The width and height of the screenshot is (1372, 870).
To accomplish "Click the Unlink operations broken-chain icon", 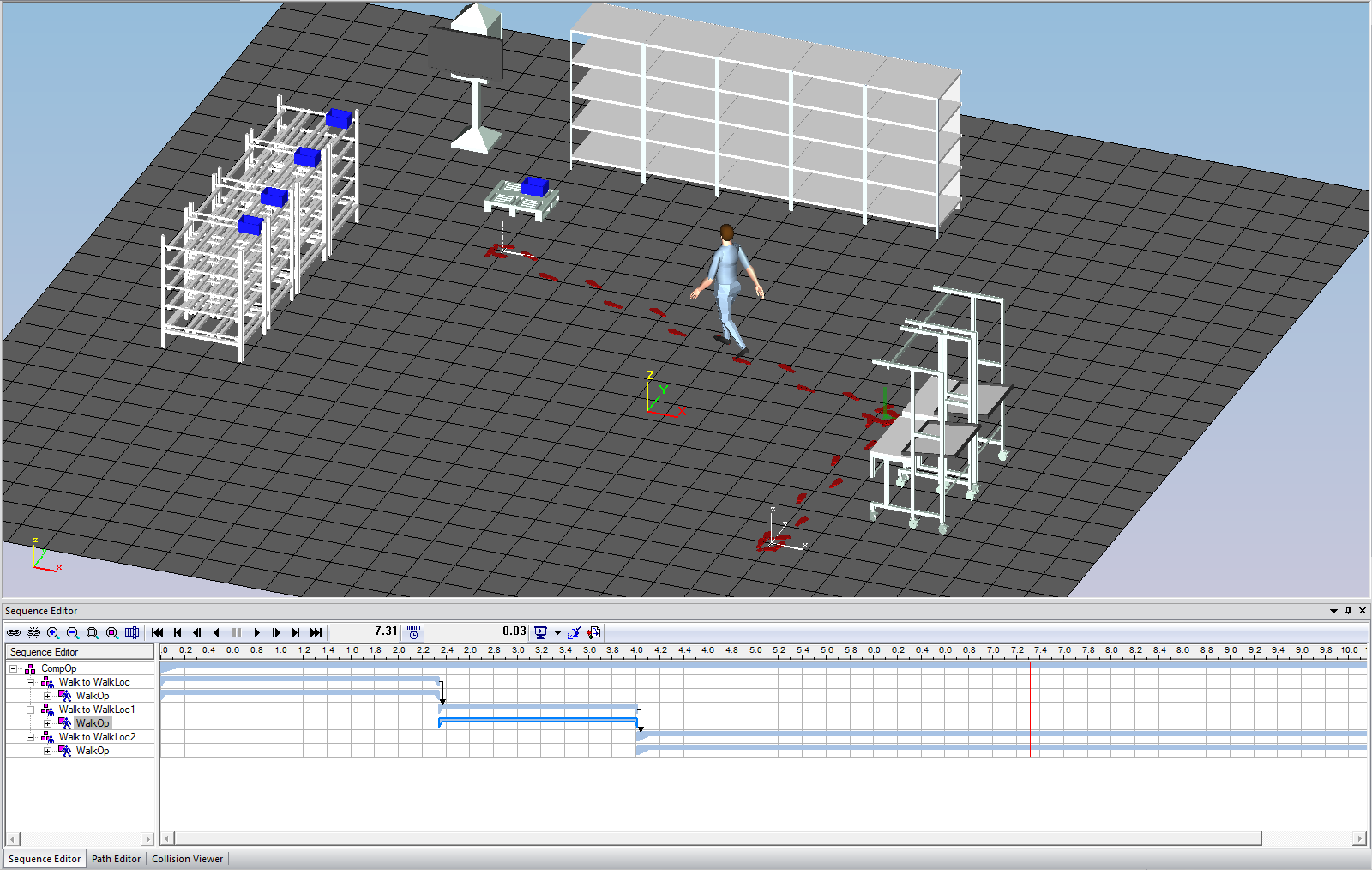I will click(33, 633).
